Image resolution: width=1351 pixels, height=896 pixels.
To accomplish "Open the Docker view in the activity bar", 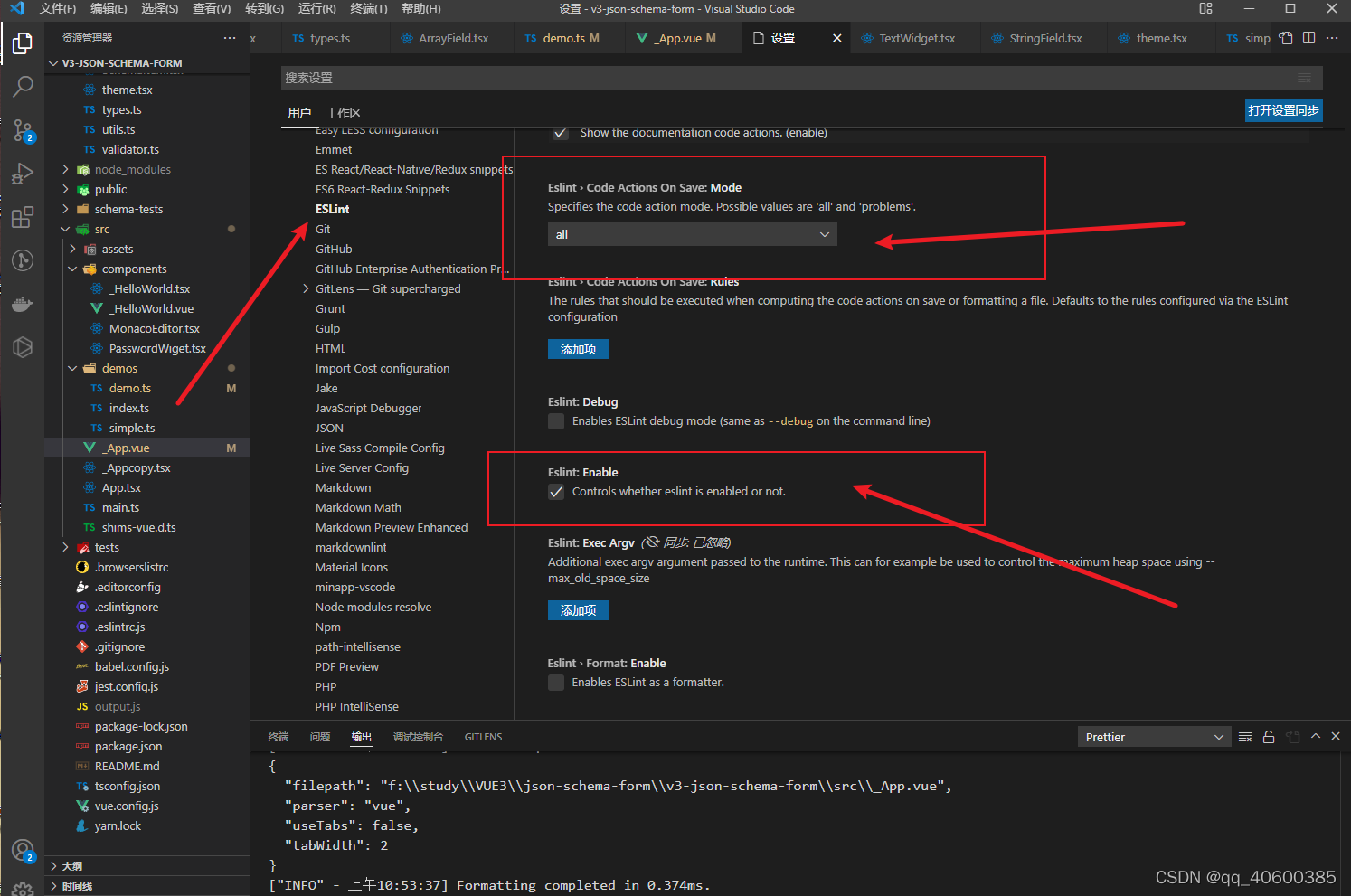I will point(23,304).
